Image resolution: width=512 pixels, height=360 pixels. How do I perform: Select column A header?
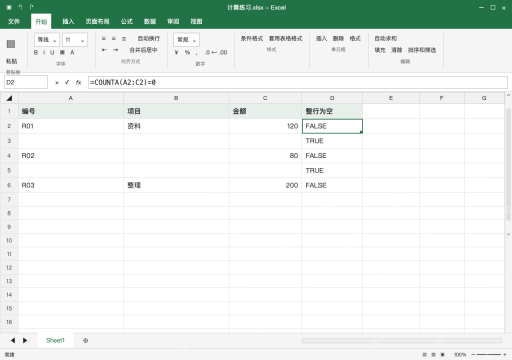71,98
